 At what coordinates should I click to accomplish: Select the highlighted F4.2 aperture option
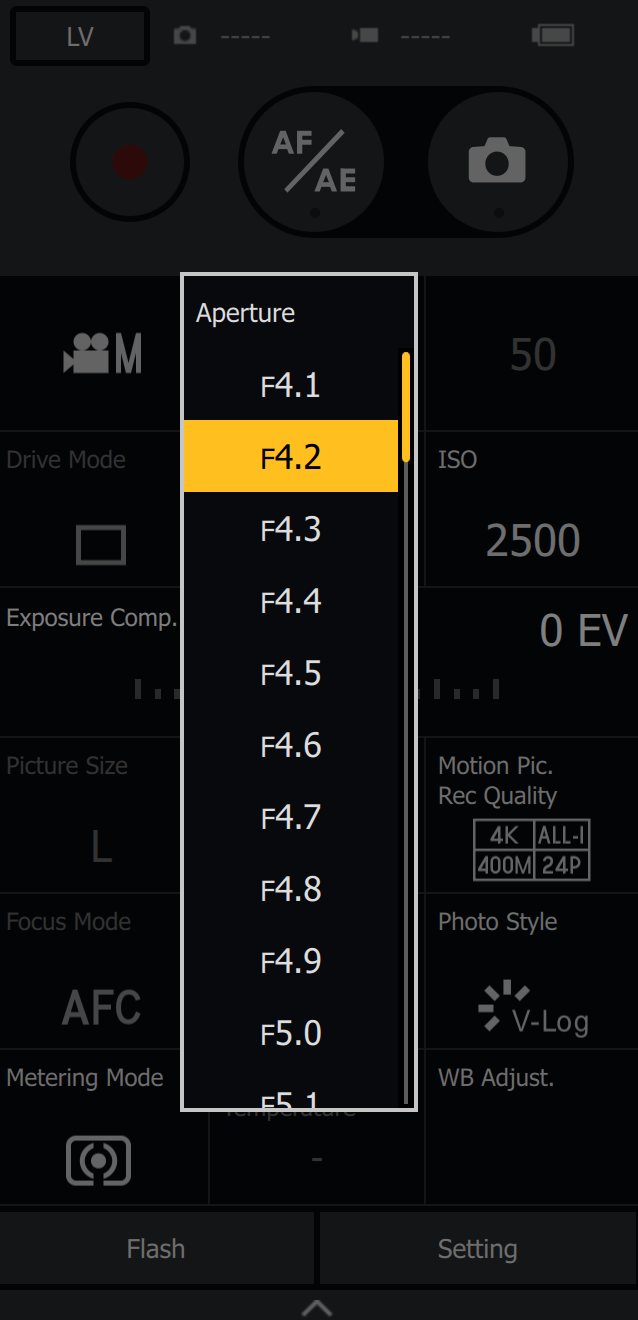[x=291, y=456]
